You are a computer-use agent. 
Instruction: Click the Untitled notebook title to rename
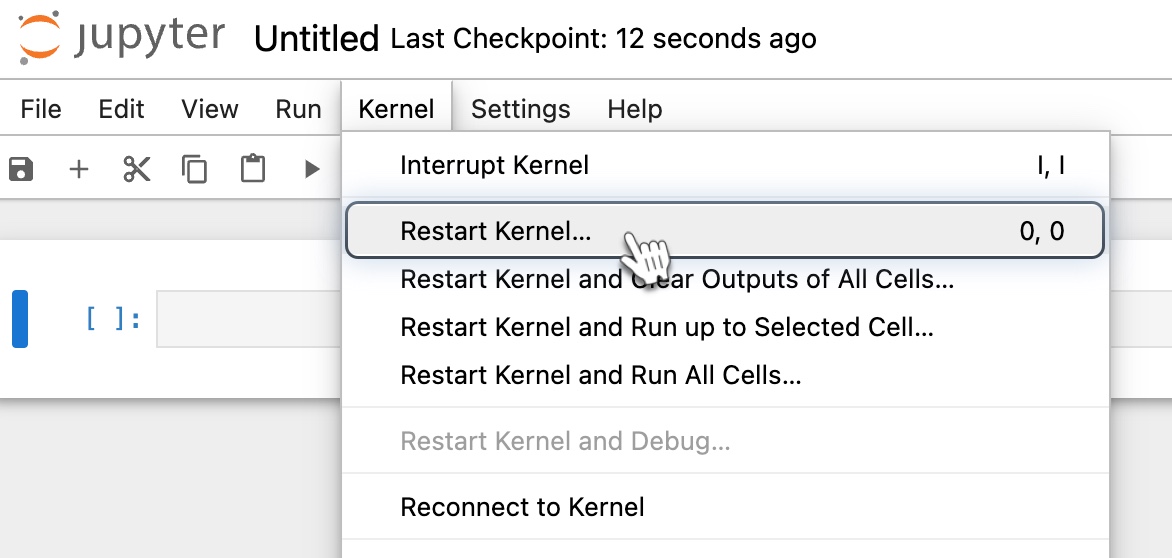316,38
